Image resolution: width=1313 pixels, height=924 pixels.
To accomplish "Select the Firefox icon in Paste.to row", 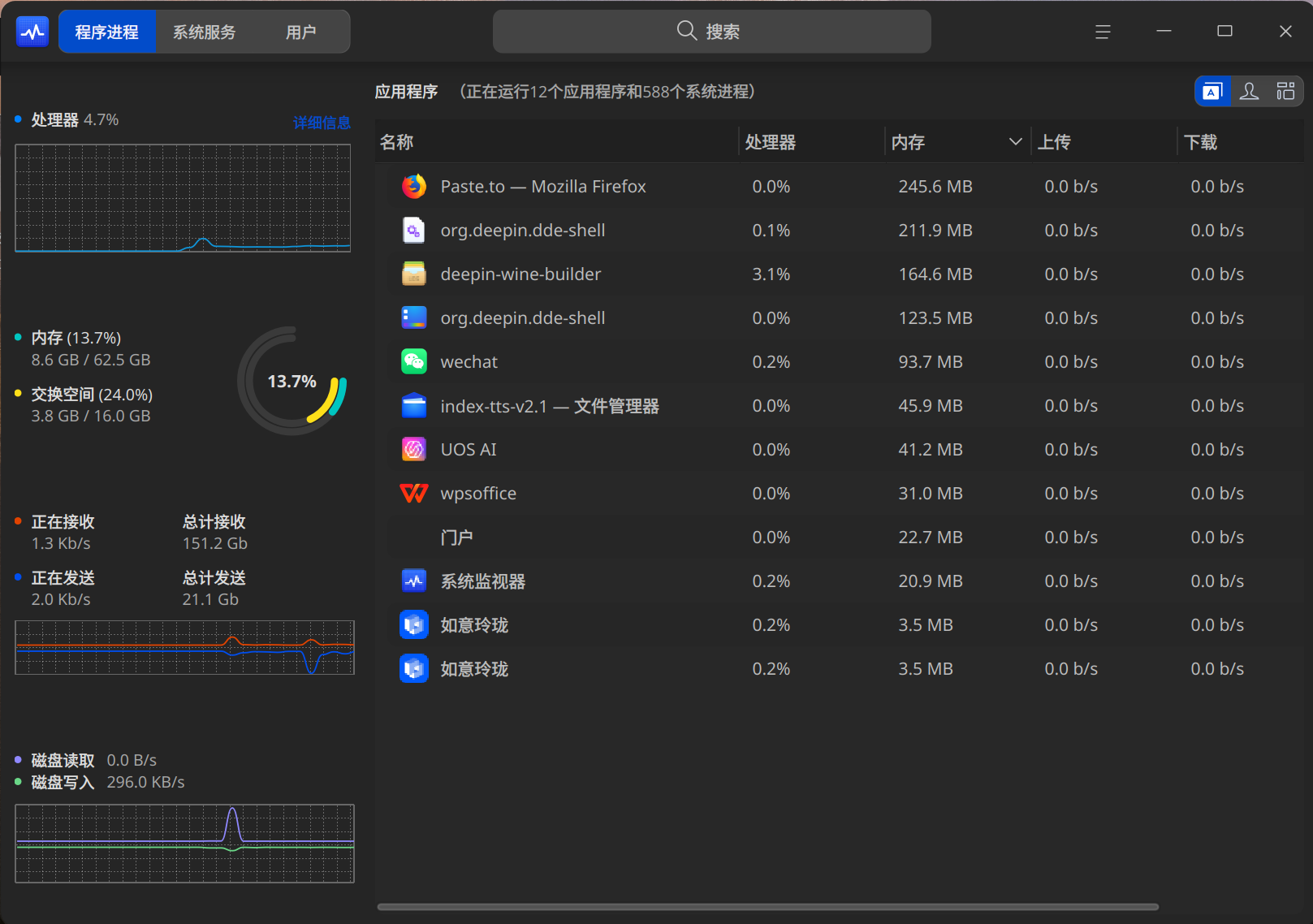I will tap(414, 187).
